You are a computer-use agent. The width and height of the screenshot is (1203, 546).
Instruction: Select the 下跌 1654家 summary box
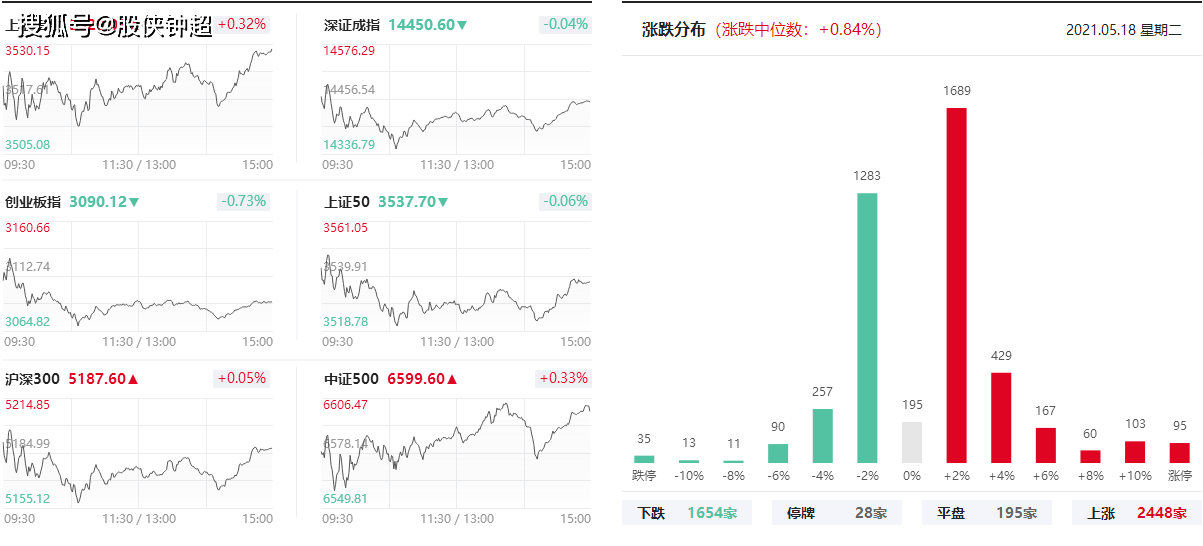point(687,513)
